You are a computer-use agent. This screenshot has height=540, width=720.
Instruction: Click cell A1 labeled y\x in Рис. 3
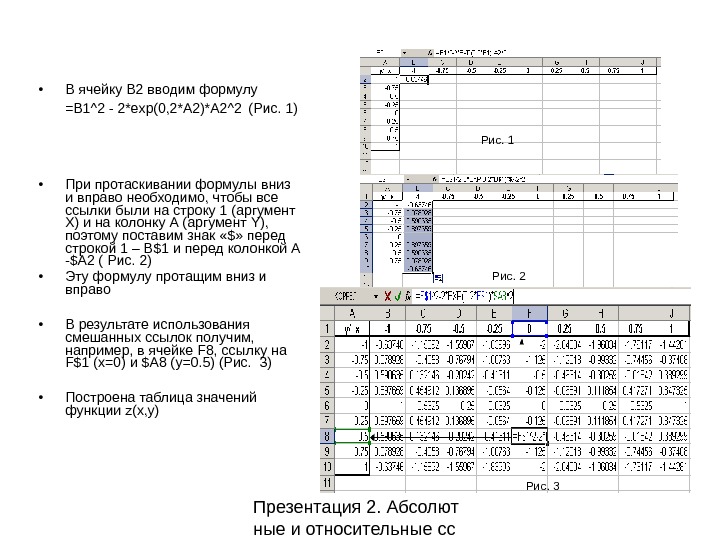352,329
